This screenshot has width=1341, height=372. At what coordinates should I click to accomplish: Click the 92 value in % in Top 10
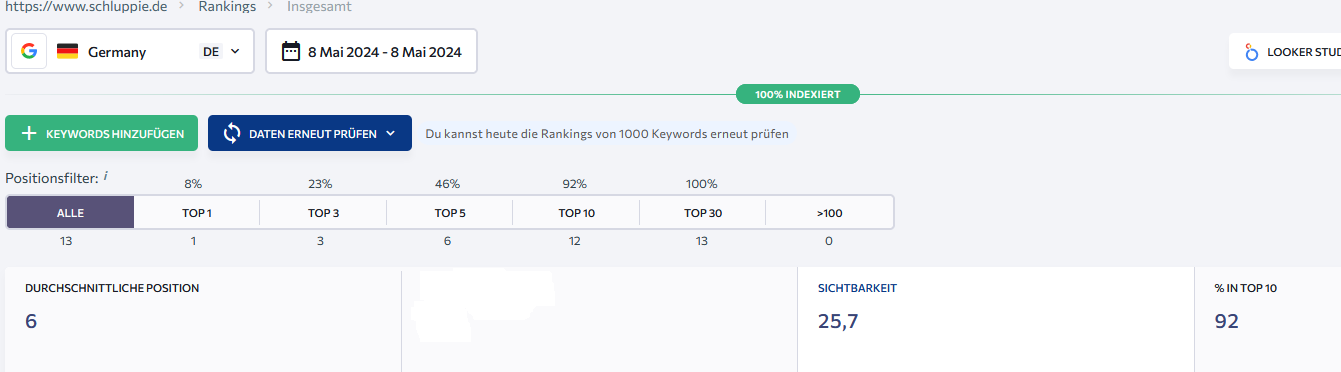click(x=1227, y=321)
